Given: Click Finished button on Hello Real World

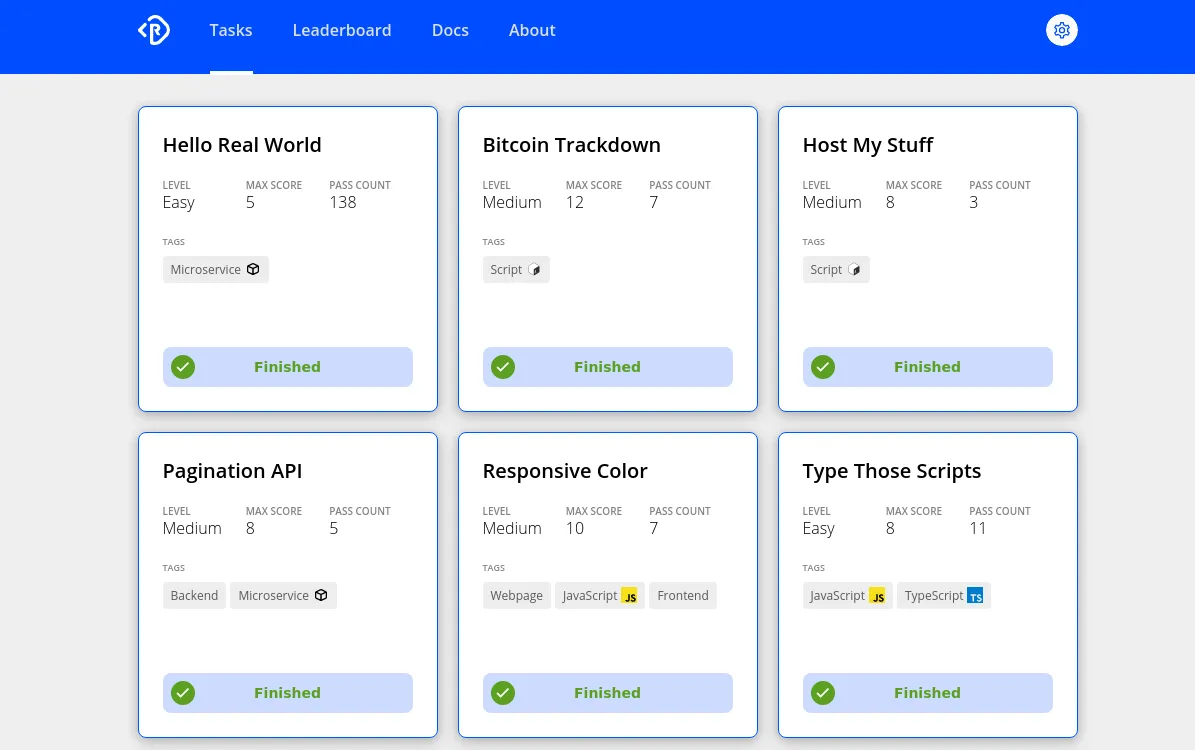Looking at the screenshot, I should [287, 367].
